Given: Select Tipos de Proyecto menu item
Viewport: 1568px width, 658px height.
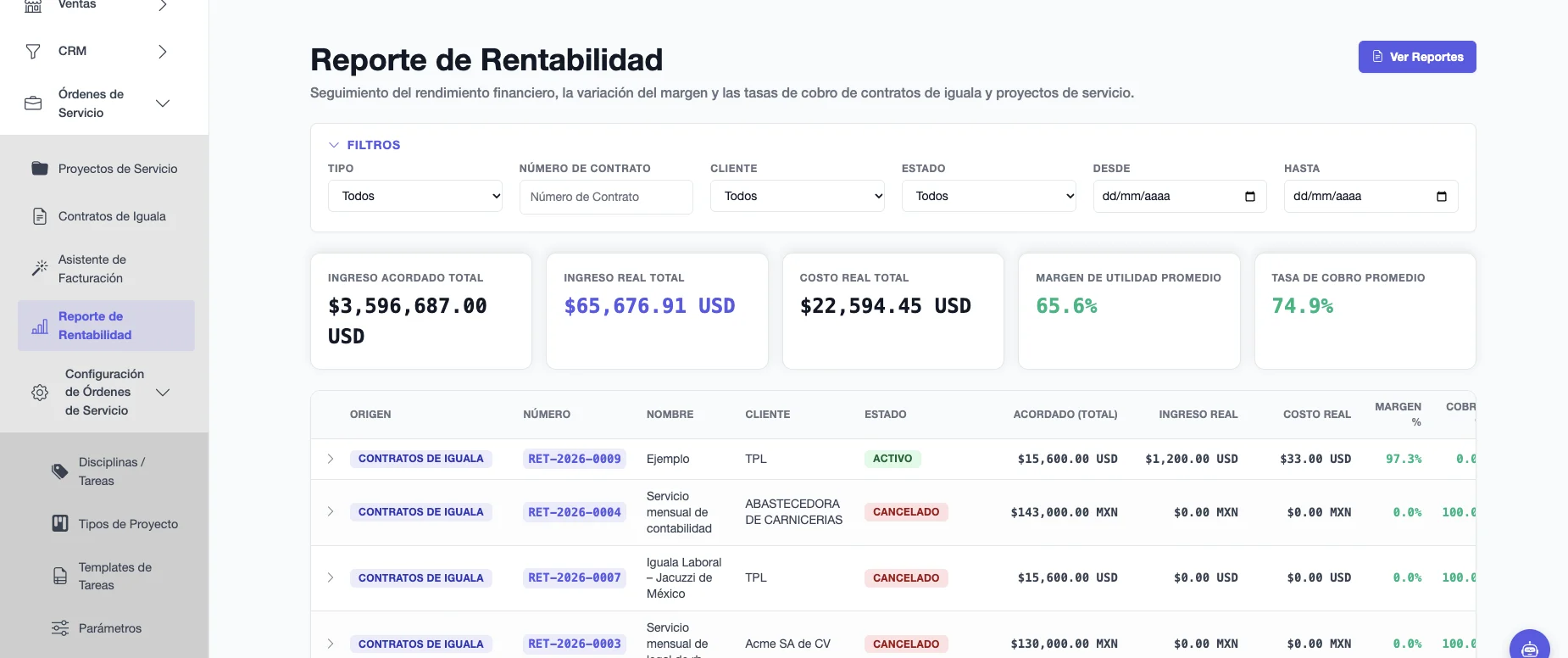Looking at the screenshot, I should [x=116, y=524].
